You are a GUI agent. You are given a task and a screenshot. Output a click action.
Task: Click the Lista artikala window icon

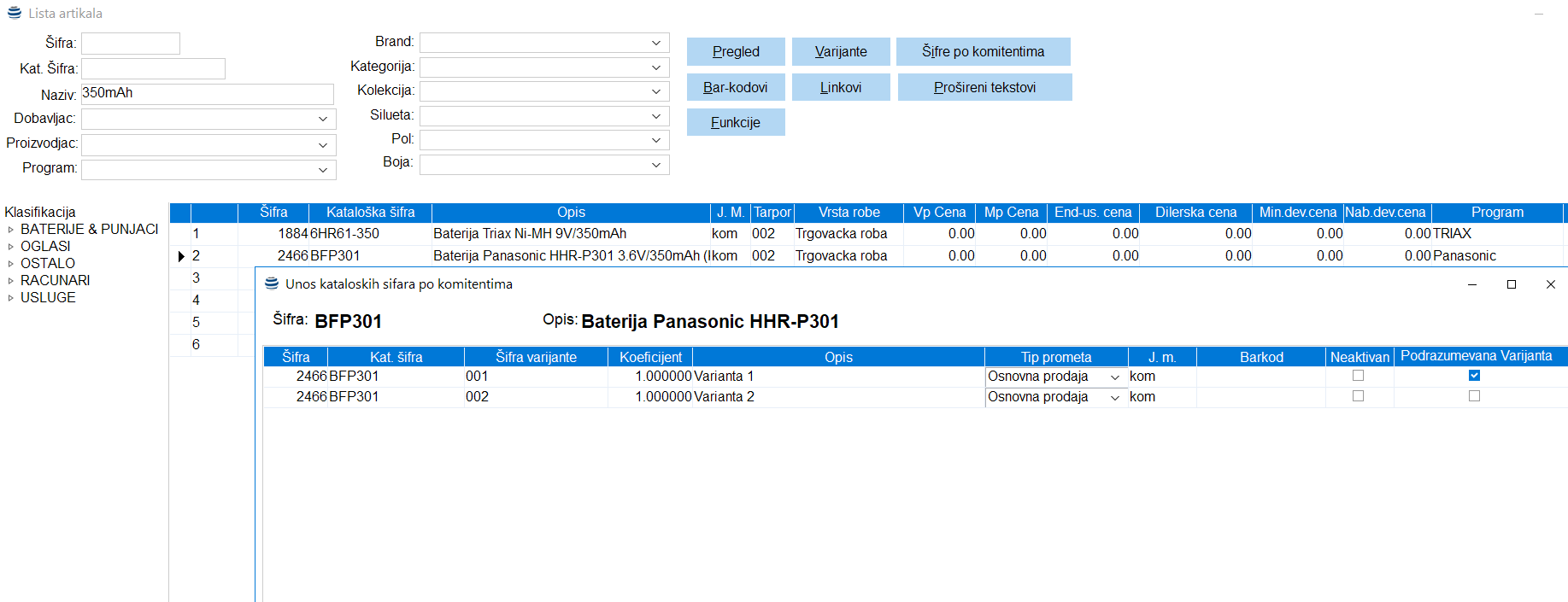(x=15, y=13)
